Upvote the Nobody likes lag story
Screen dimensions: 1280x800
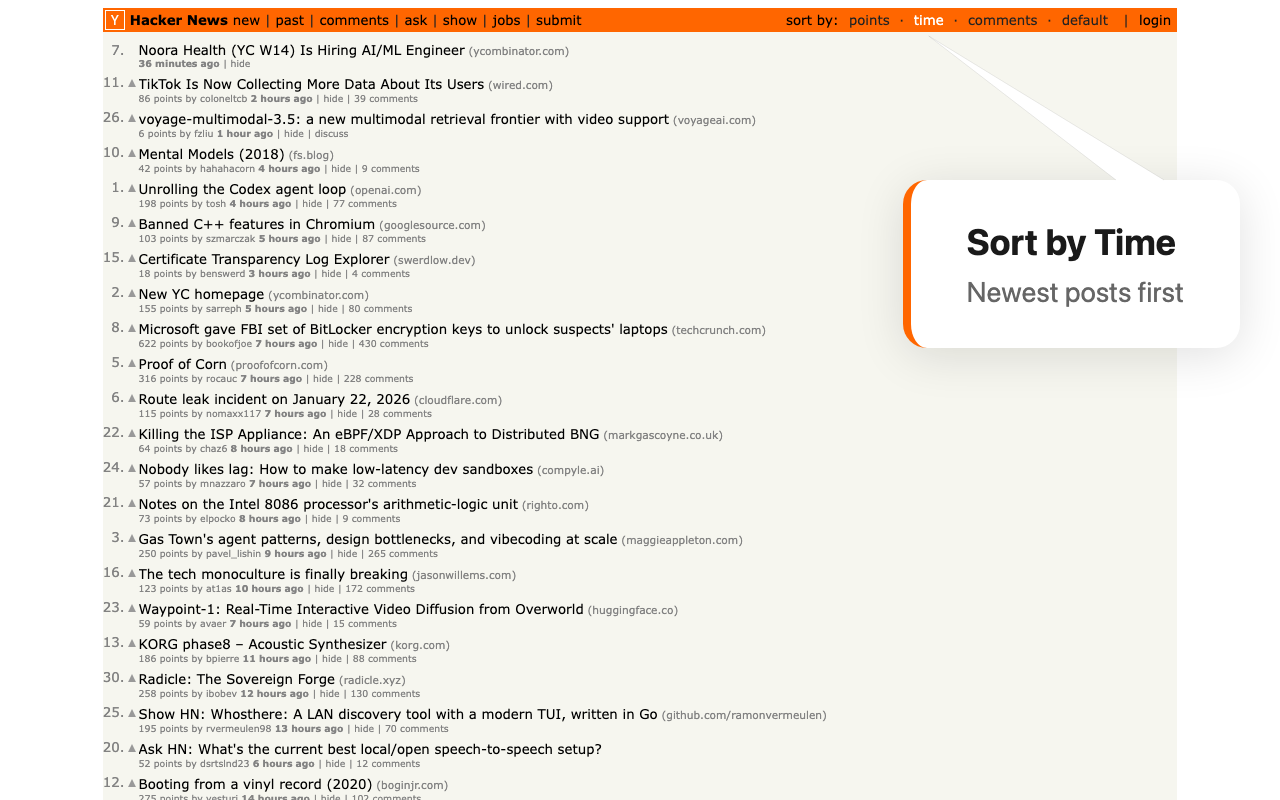point(132,468)
